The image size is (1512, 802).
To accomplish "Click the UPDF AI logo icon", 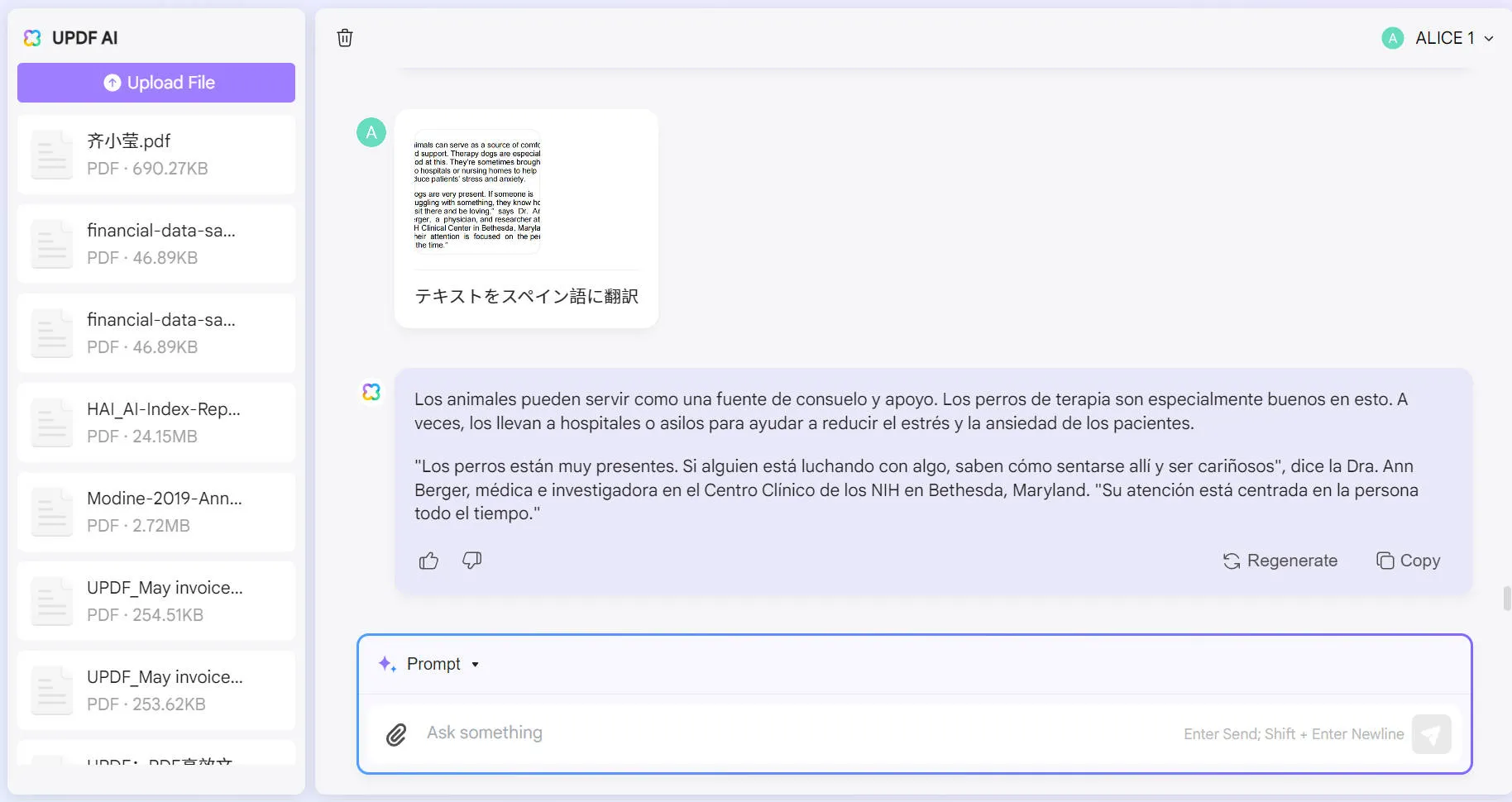I will pos(32,38).
